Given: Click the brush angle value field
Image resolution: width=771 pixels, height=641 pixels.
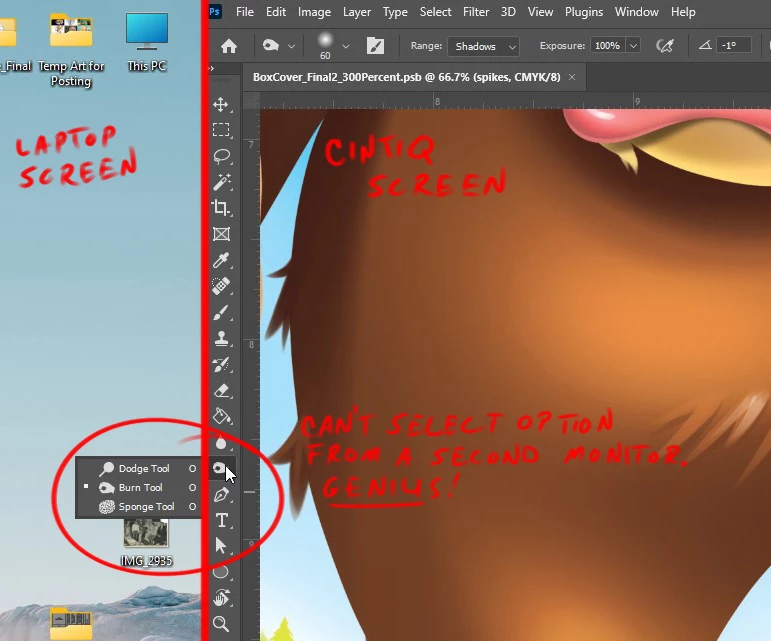Looking at the screenshot, I should pos(734,45).
